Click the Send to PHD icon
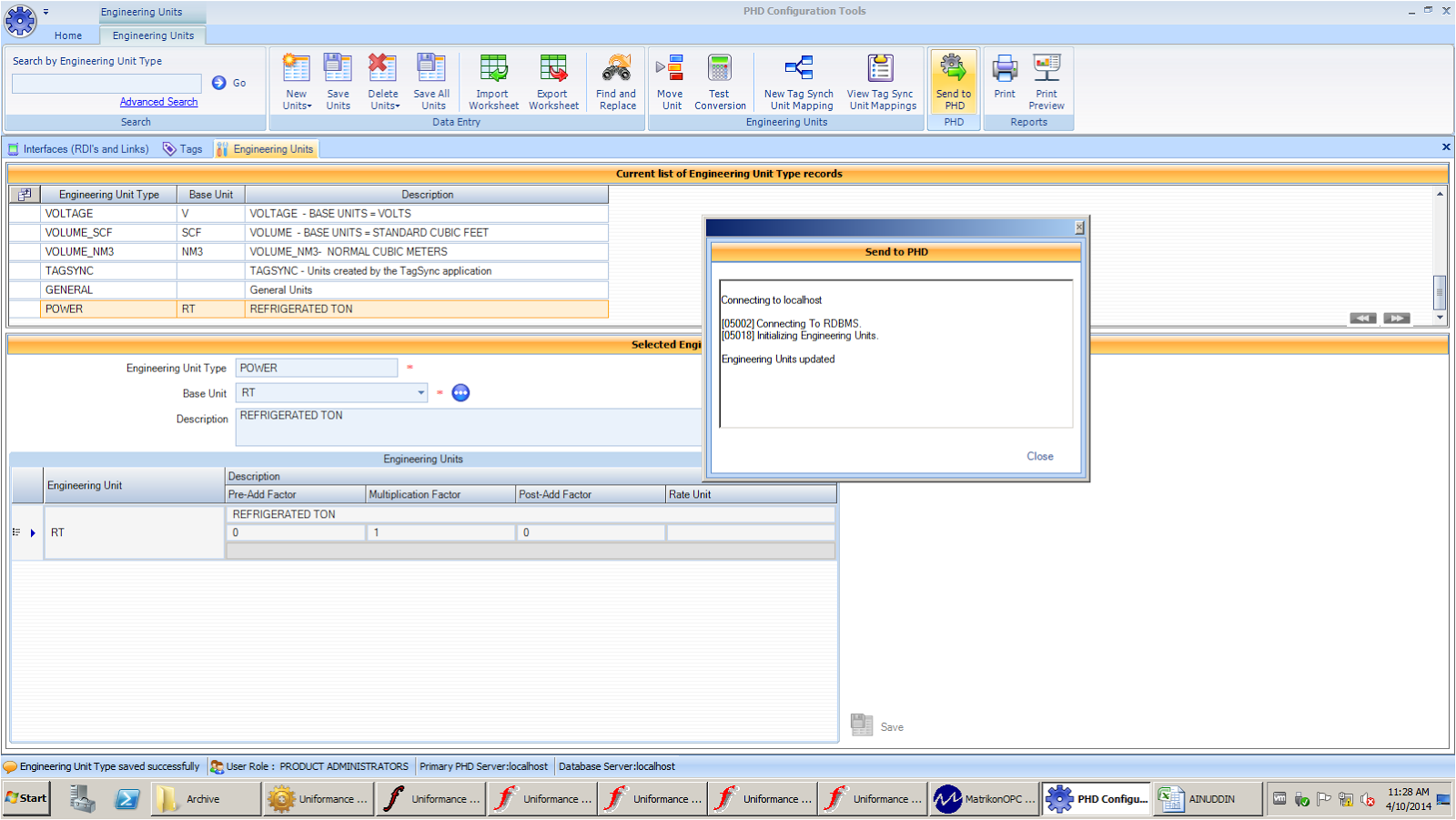Screen dimensions: 1456x820 (953, 80)
